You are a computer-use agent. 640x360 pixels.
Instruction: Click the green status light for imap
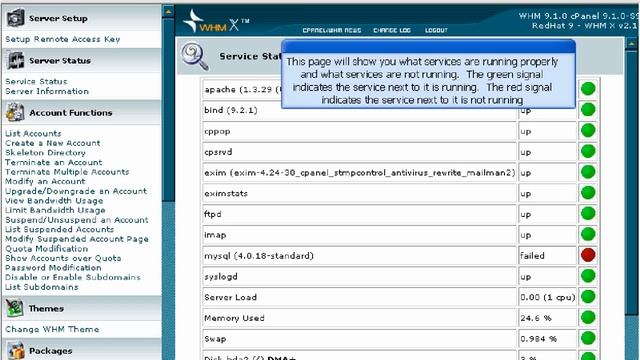pyautogui.click(x=588, y=234)
